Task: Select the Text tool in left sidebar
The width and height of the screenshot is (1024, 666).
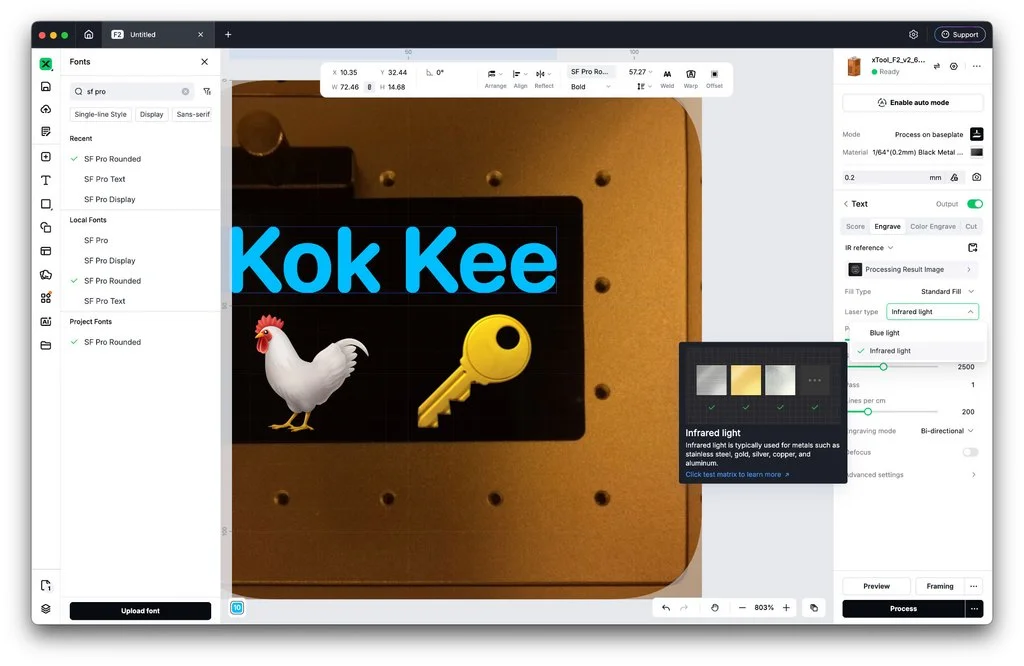Action: 46,180
